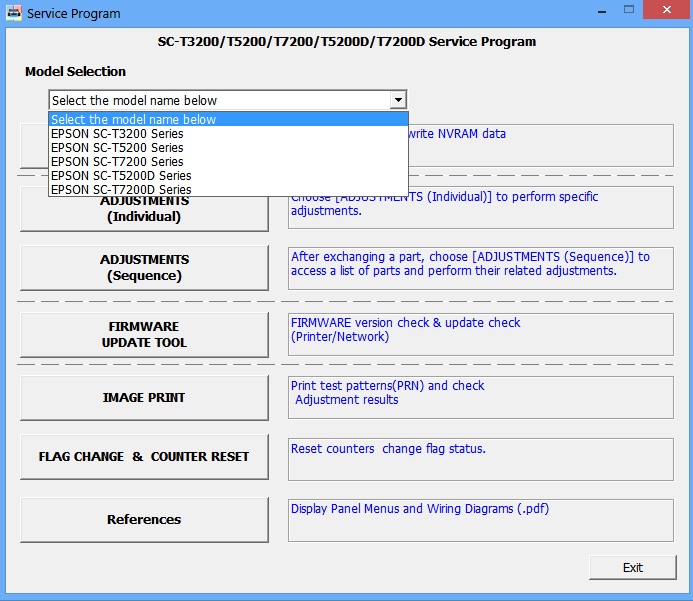Click 'Print test patterns(PRN) and check' text

click(x=388, y=386)
